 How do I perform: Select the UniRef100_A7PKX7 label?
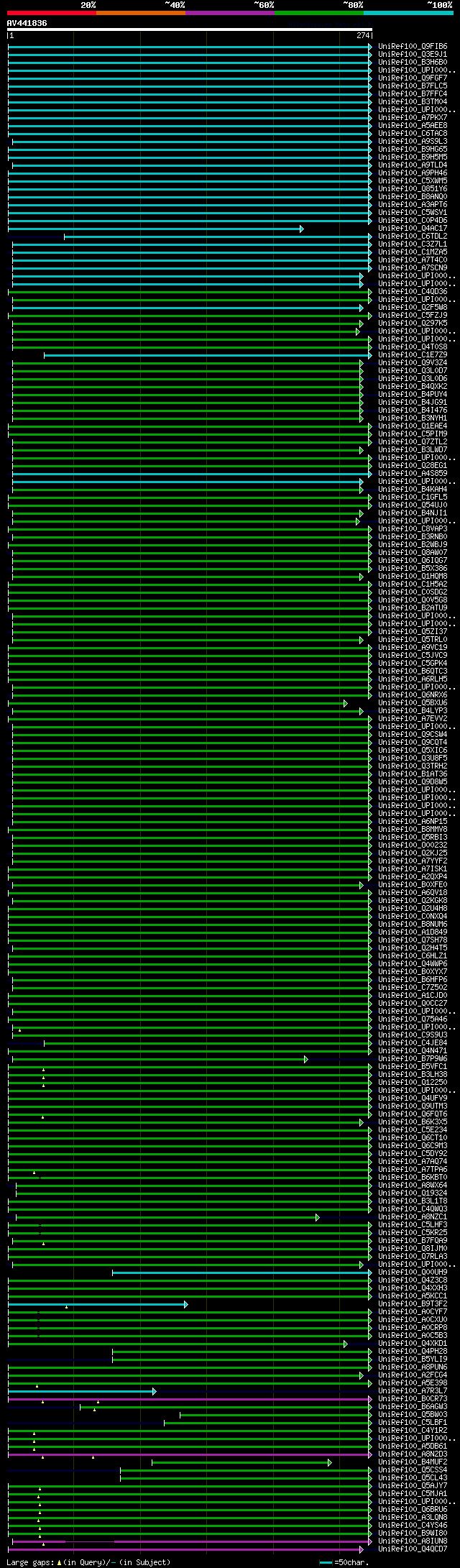click(x=413, y=118)
